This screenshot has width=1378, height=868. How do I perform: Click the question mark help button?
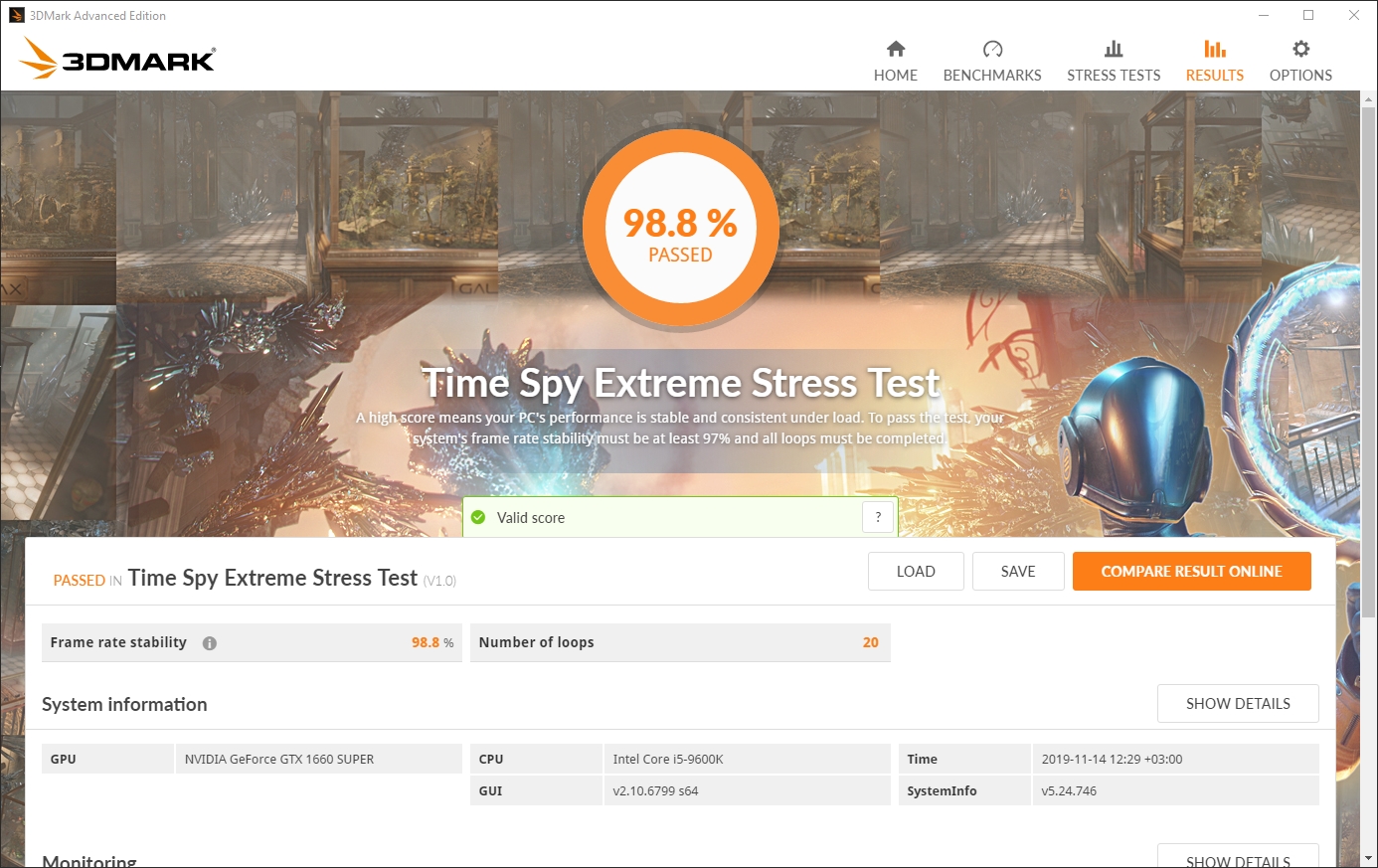tap(877, 517)
